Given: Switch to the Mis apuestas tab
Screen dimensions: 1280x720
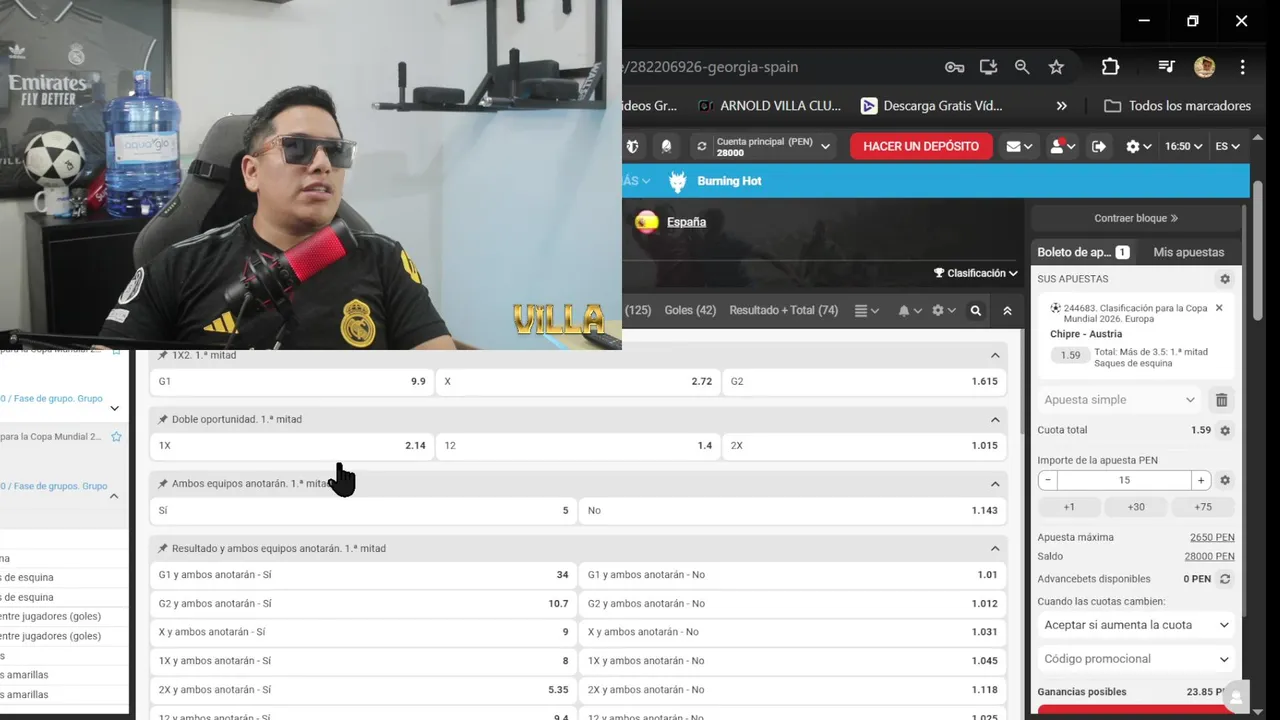Looking at the screenshot, I should [1188, 252].
